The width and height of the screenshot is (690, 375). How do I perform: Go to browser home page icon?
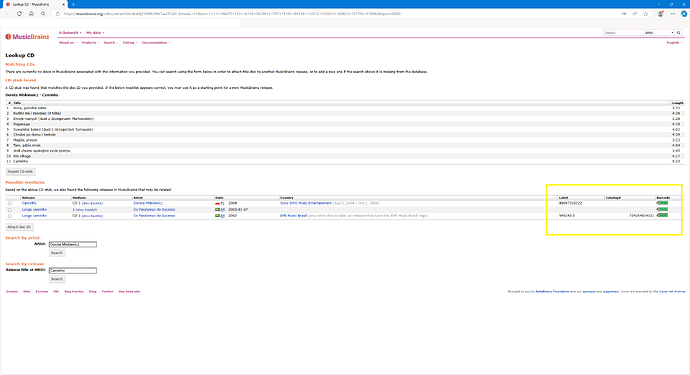[x=31, y=14]
